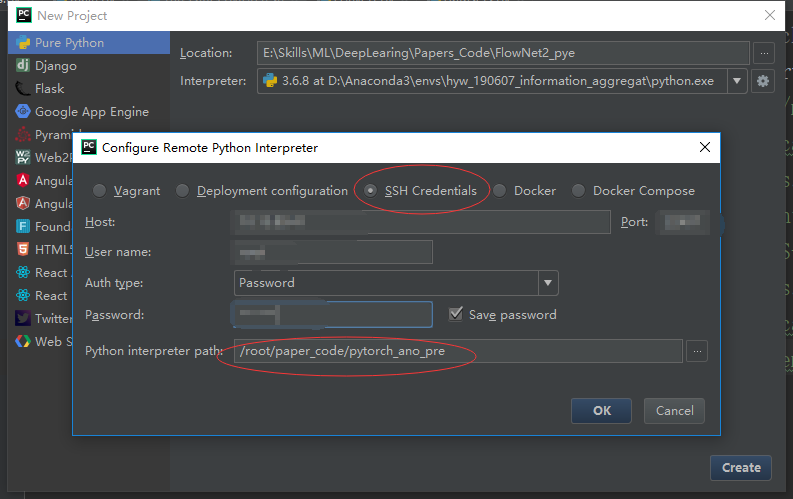Focus the Location path field
793x499 pixels.
(503, 53)
